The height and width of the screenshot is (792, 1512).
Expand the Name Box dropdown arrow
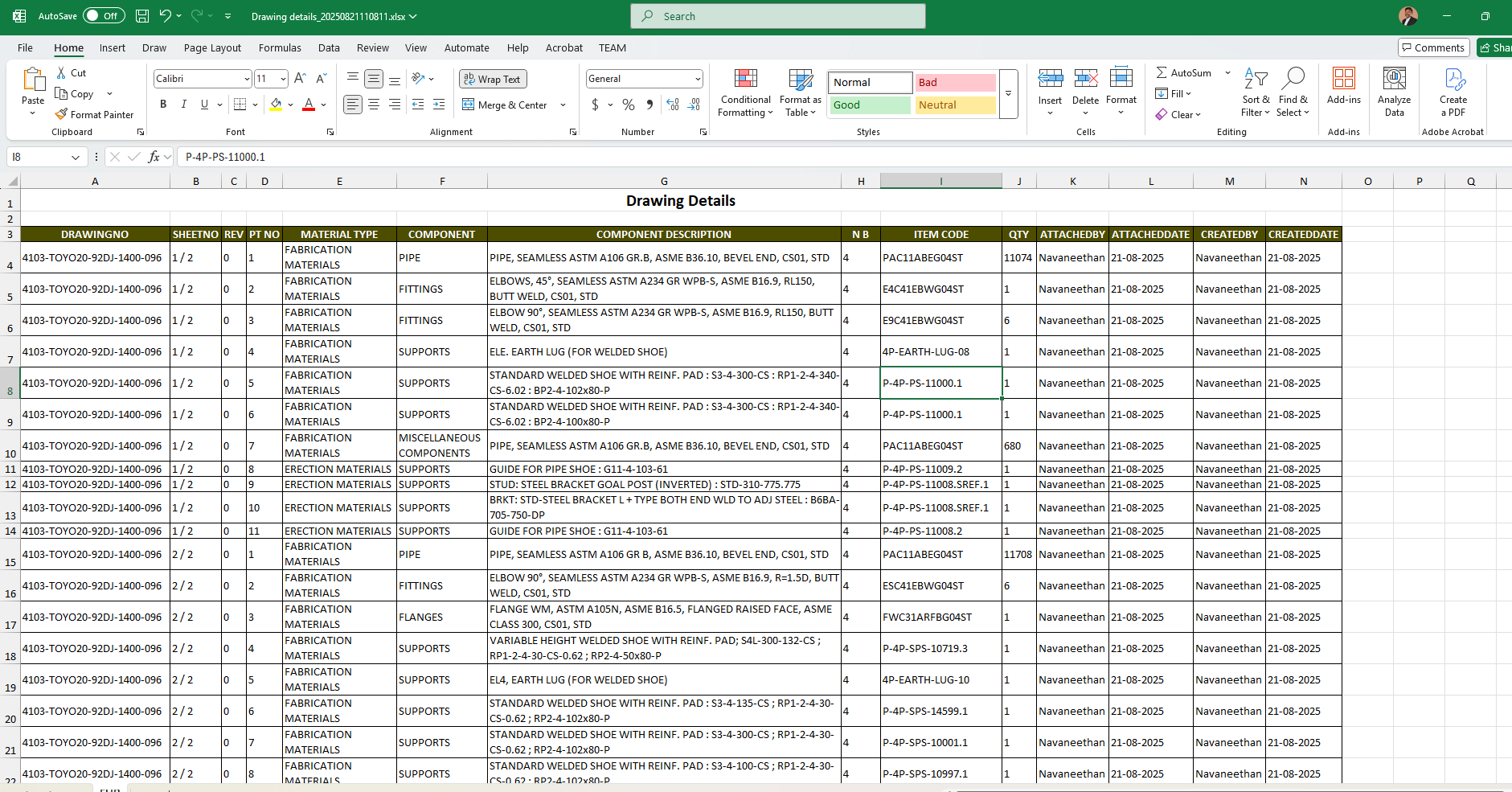(76, 158)
